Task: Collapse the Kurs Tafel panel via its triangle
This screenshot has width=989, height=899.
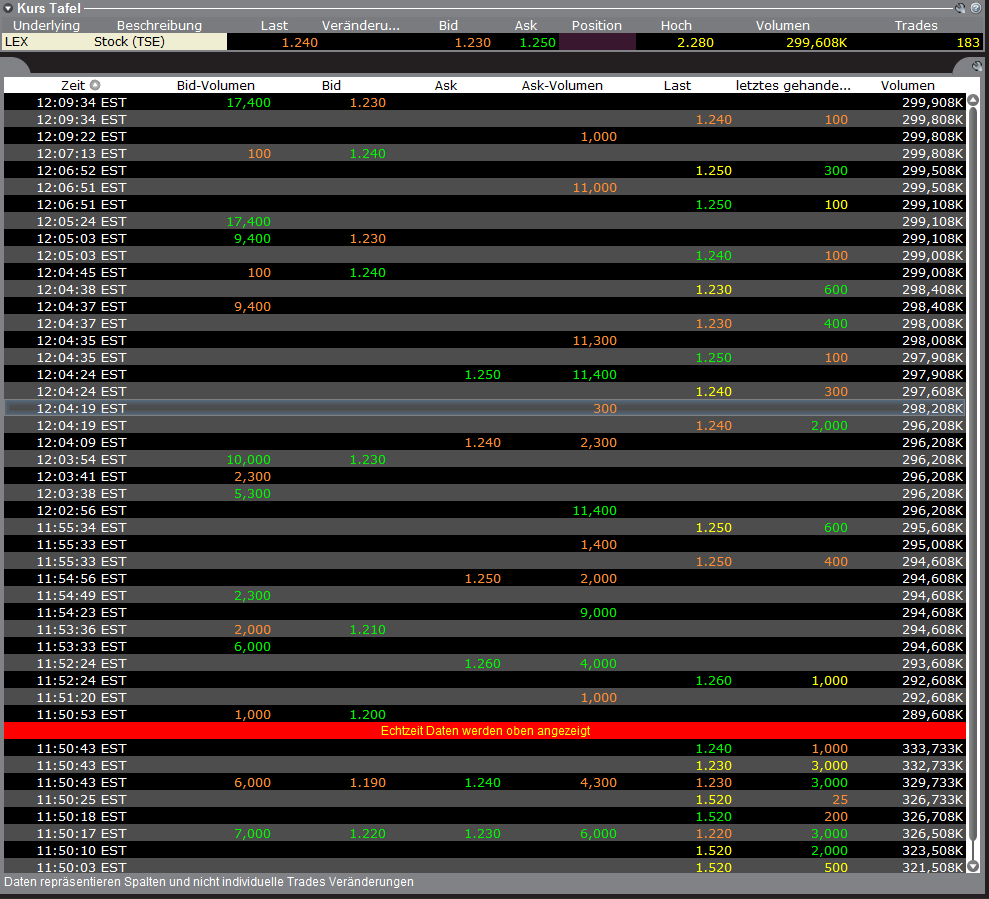Action: 8,8
